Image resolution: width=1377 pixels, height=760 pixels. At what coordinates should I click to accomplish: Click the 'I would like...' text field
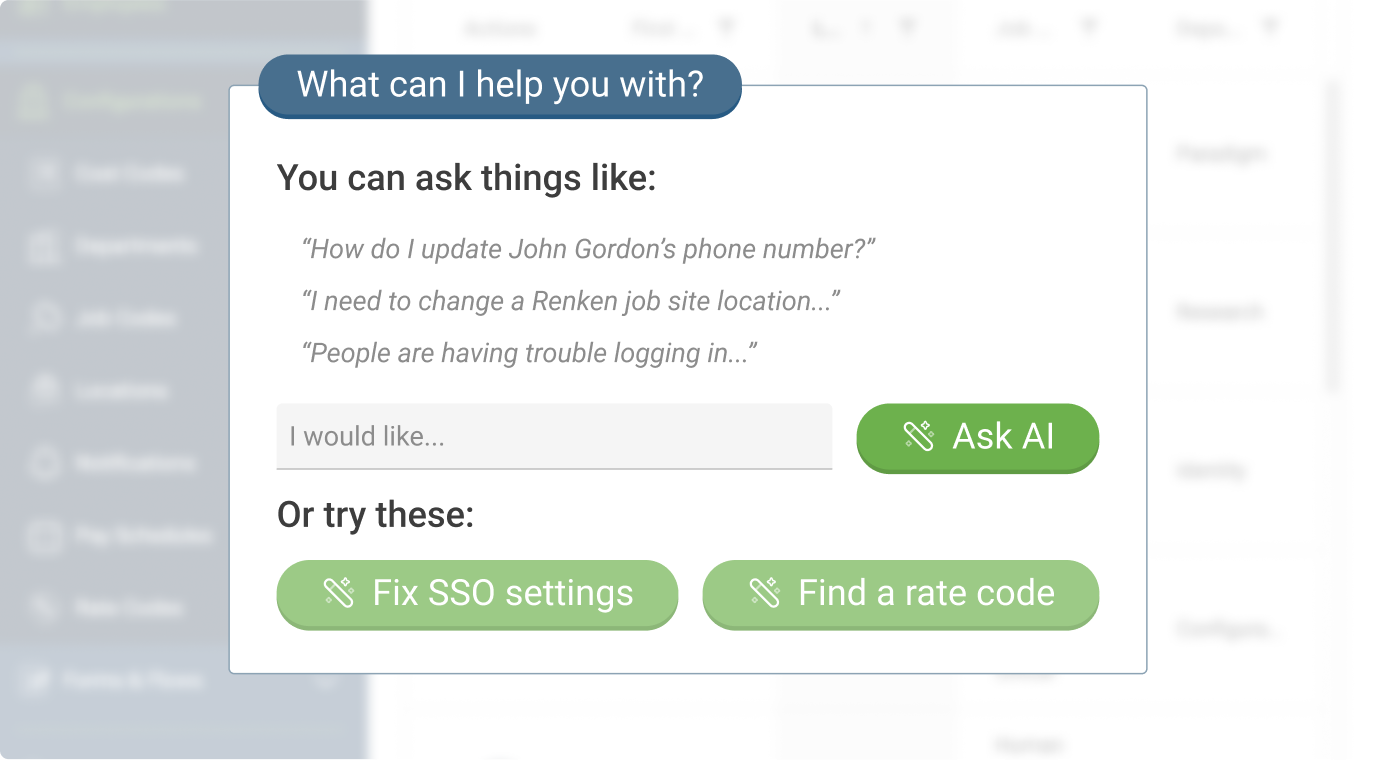coord(554,436)
